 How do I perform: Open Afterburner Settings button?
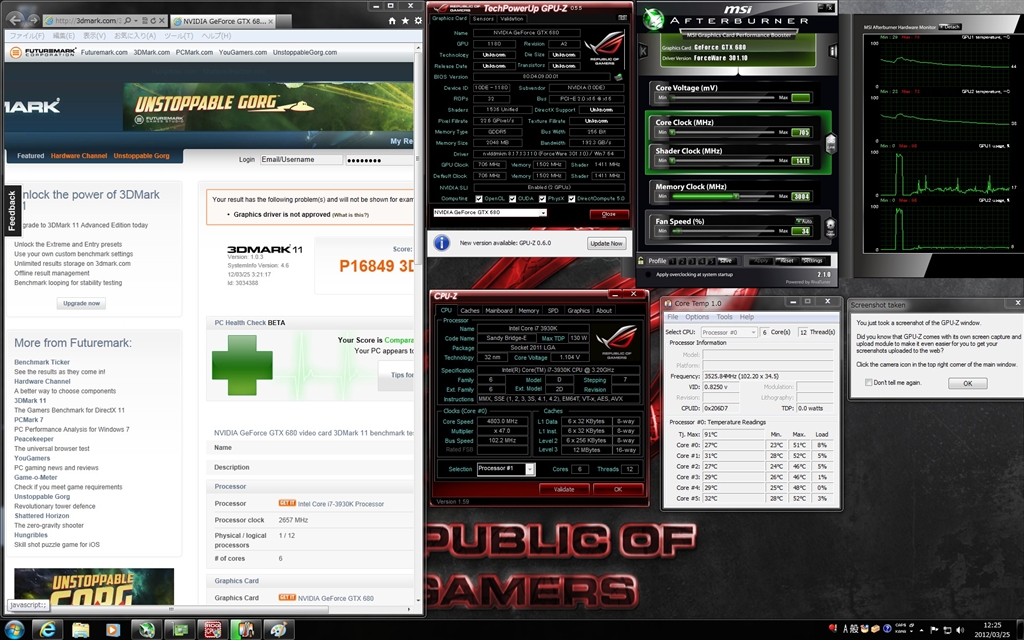pyautogui.click(x=812, y=261)
